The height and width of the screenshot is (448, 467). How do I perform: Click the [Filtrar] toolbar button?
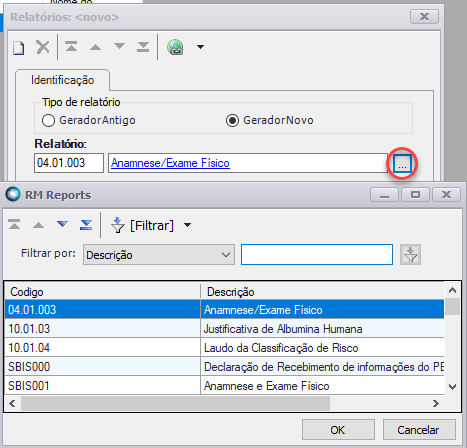pyautogui.click(x=142, y=225)
